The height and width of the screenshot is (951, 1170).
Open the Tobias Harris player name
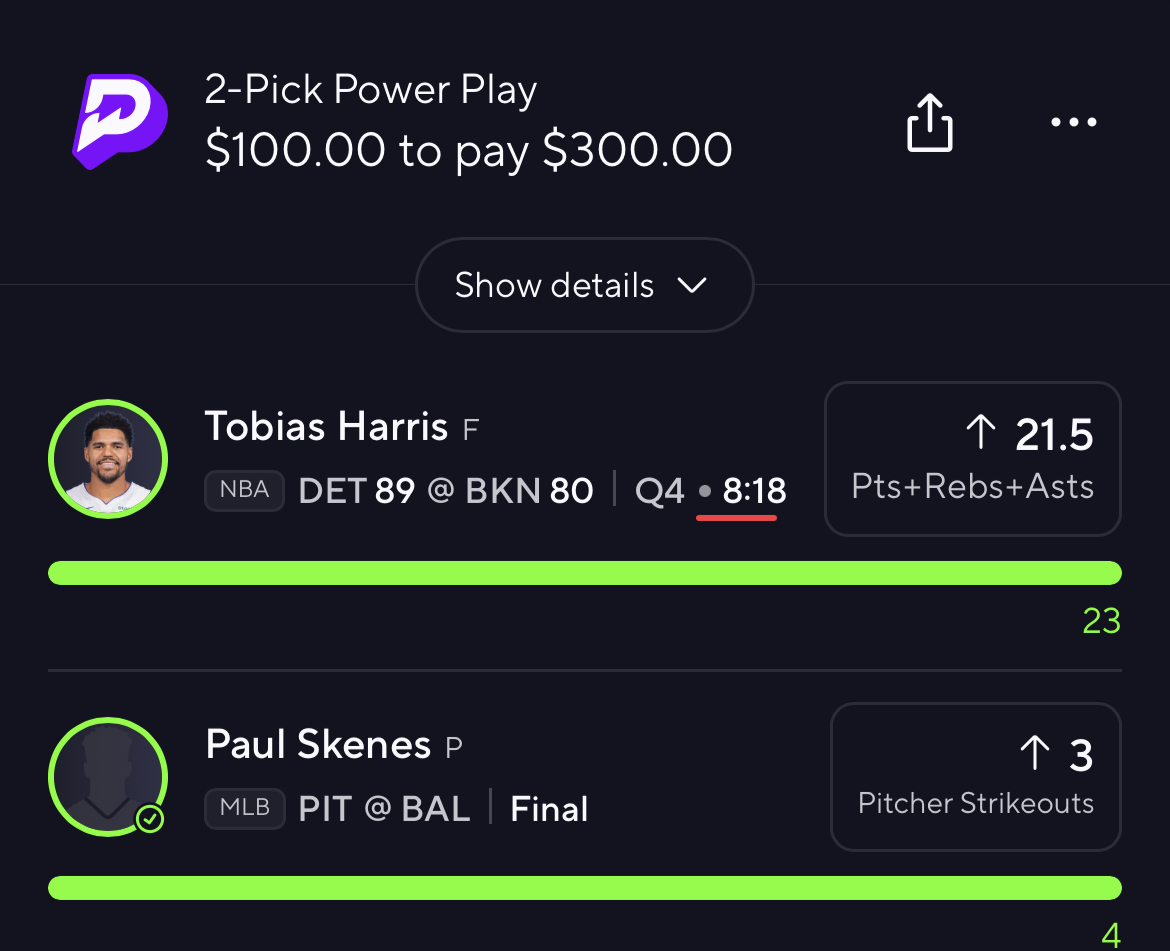tap(326, 428)
